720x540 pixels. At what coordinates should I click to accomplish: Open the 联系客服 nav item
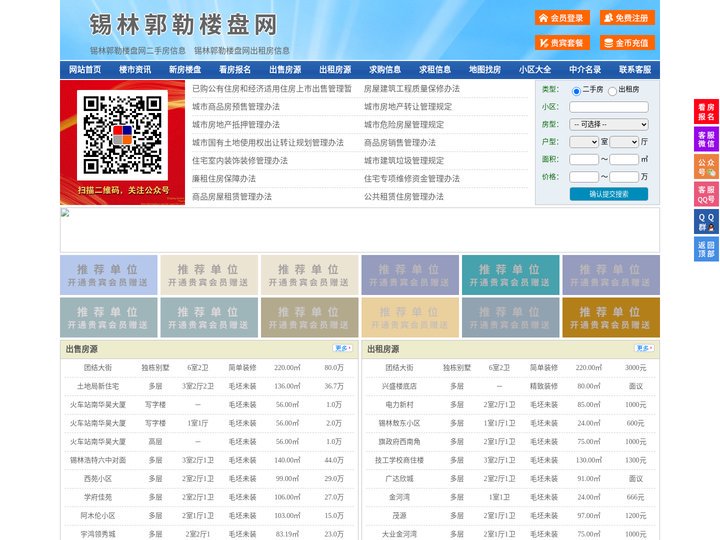(x=635, y=70)
